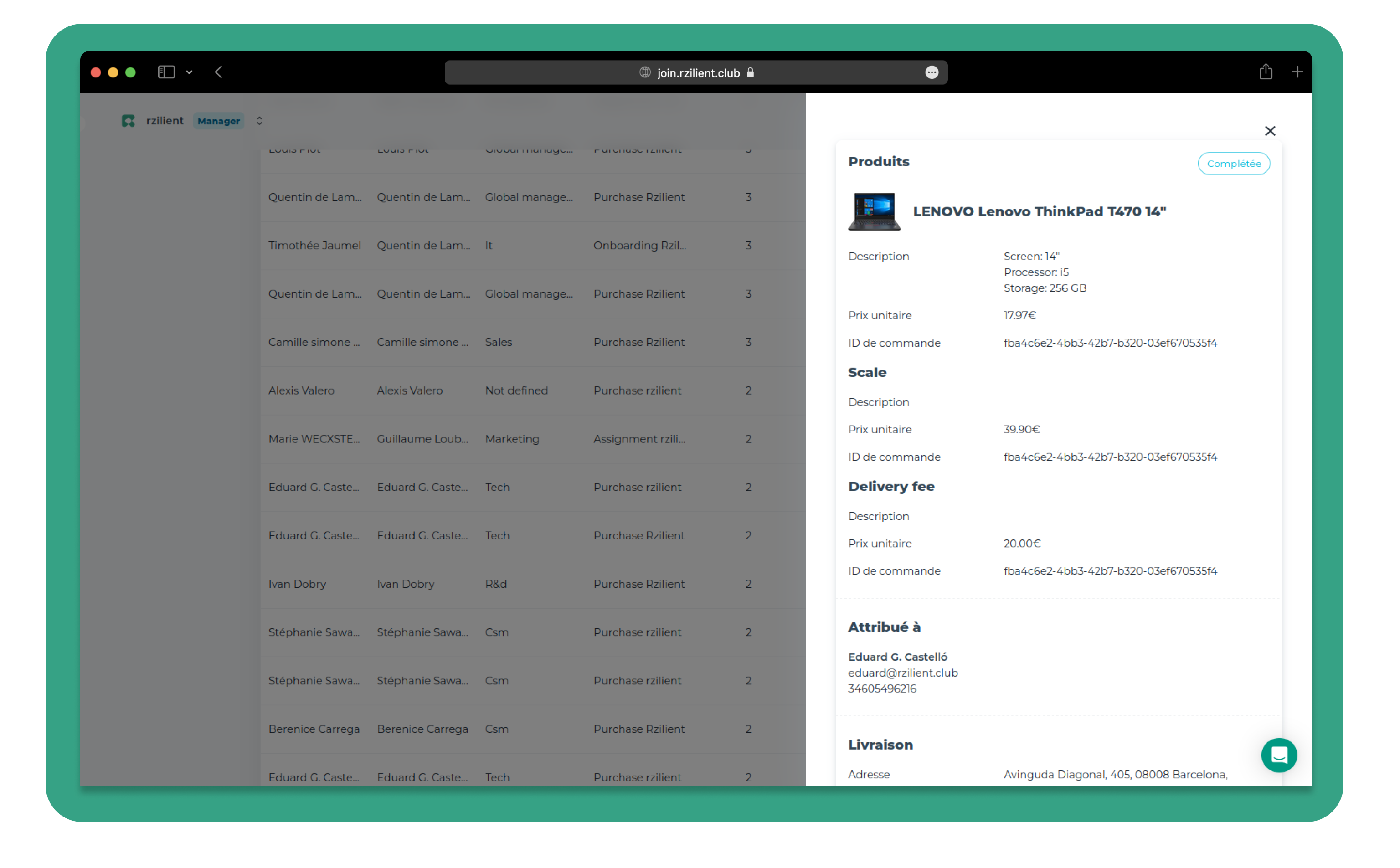Click the Manager role badge
This screenshot has width=1400, height=868.
tap(219, 121)
